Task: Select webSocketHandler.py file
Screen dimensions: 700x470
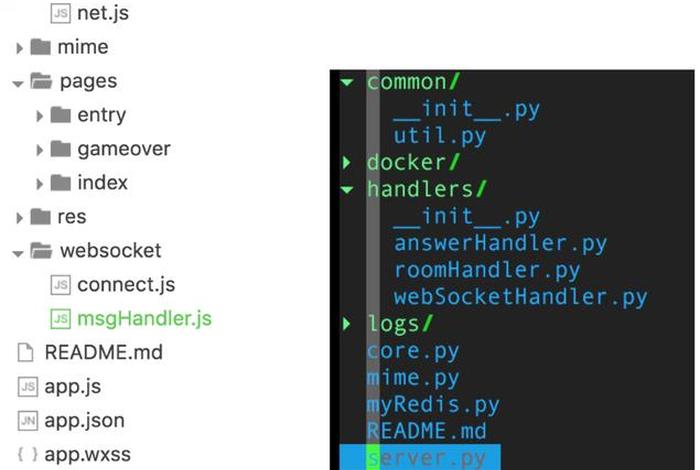Action: pos(520,297)
